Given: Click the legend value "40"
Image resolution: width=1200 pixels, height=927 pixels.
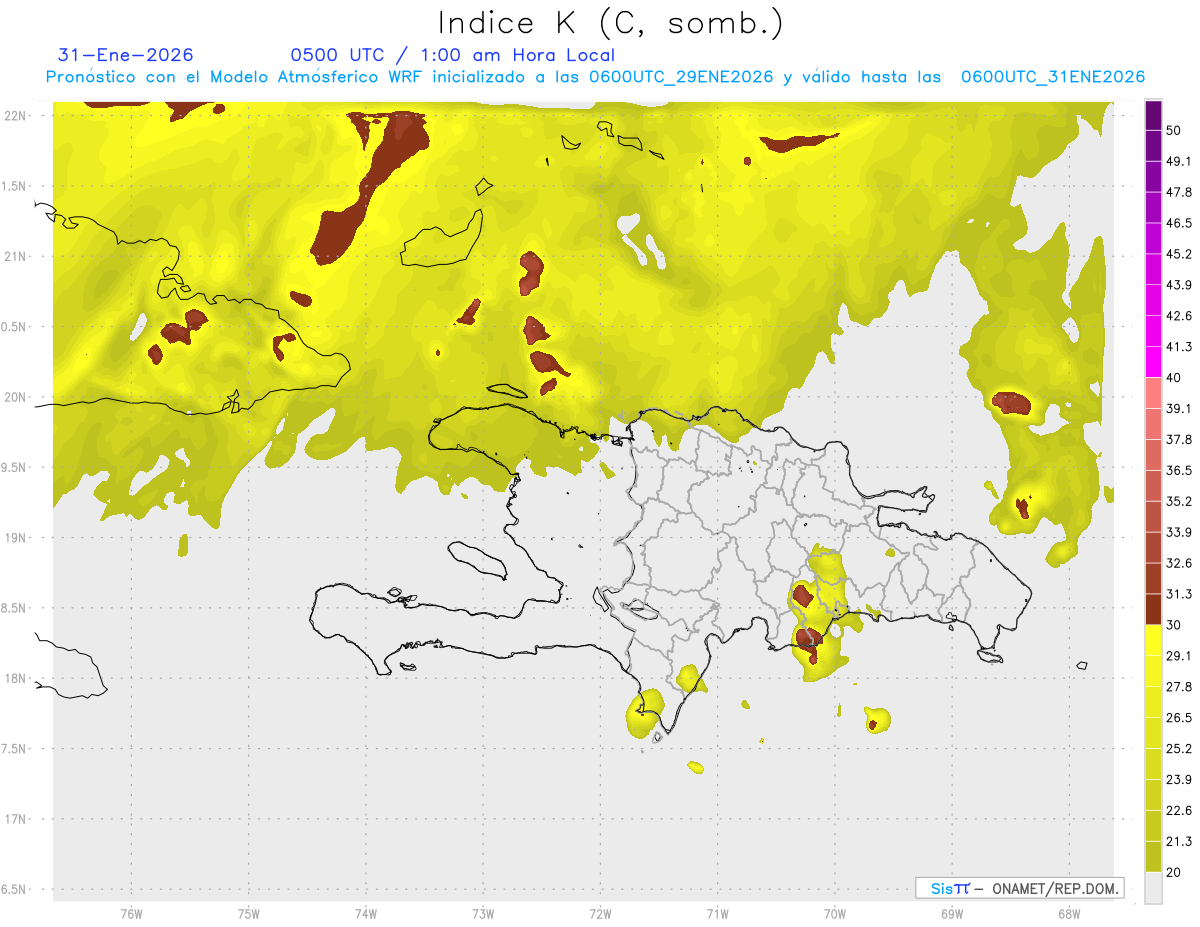Looking at the screenshot, I should coord(1174,378).
